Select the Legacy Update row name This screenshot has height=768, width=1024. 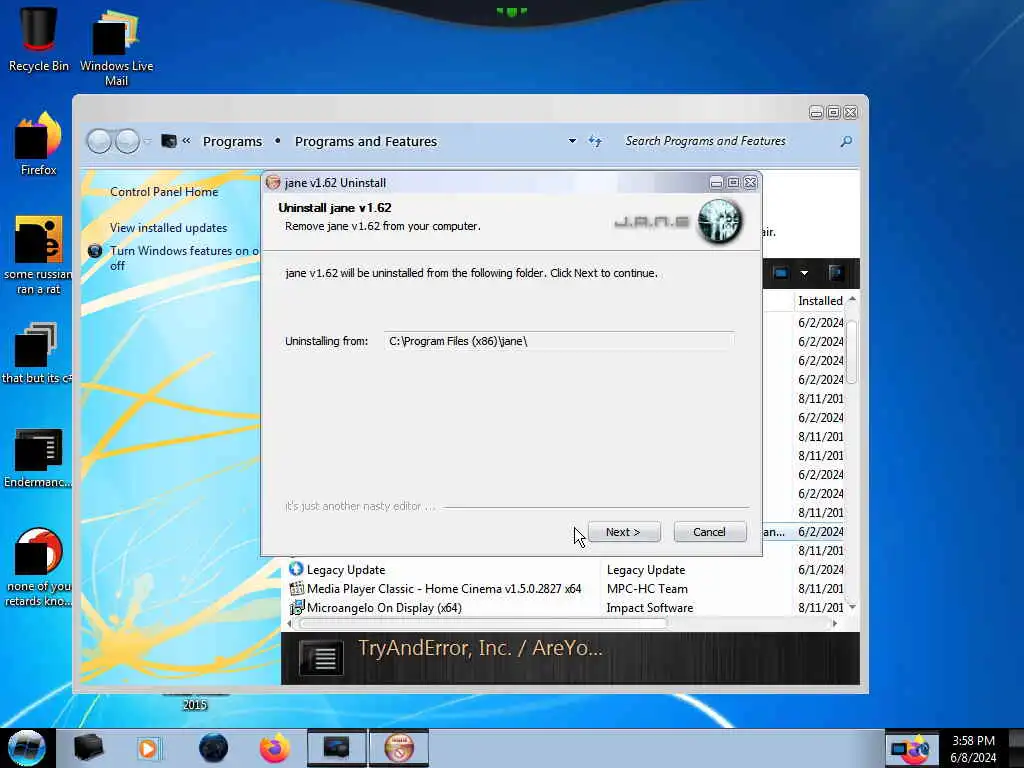coord(346,569)
